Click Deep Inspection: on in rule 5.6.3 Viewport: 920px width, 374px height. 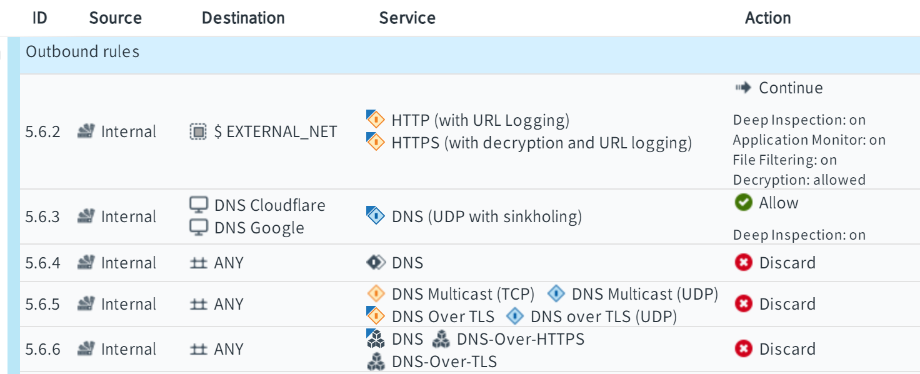pos(799,235)
